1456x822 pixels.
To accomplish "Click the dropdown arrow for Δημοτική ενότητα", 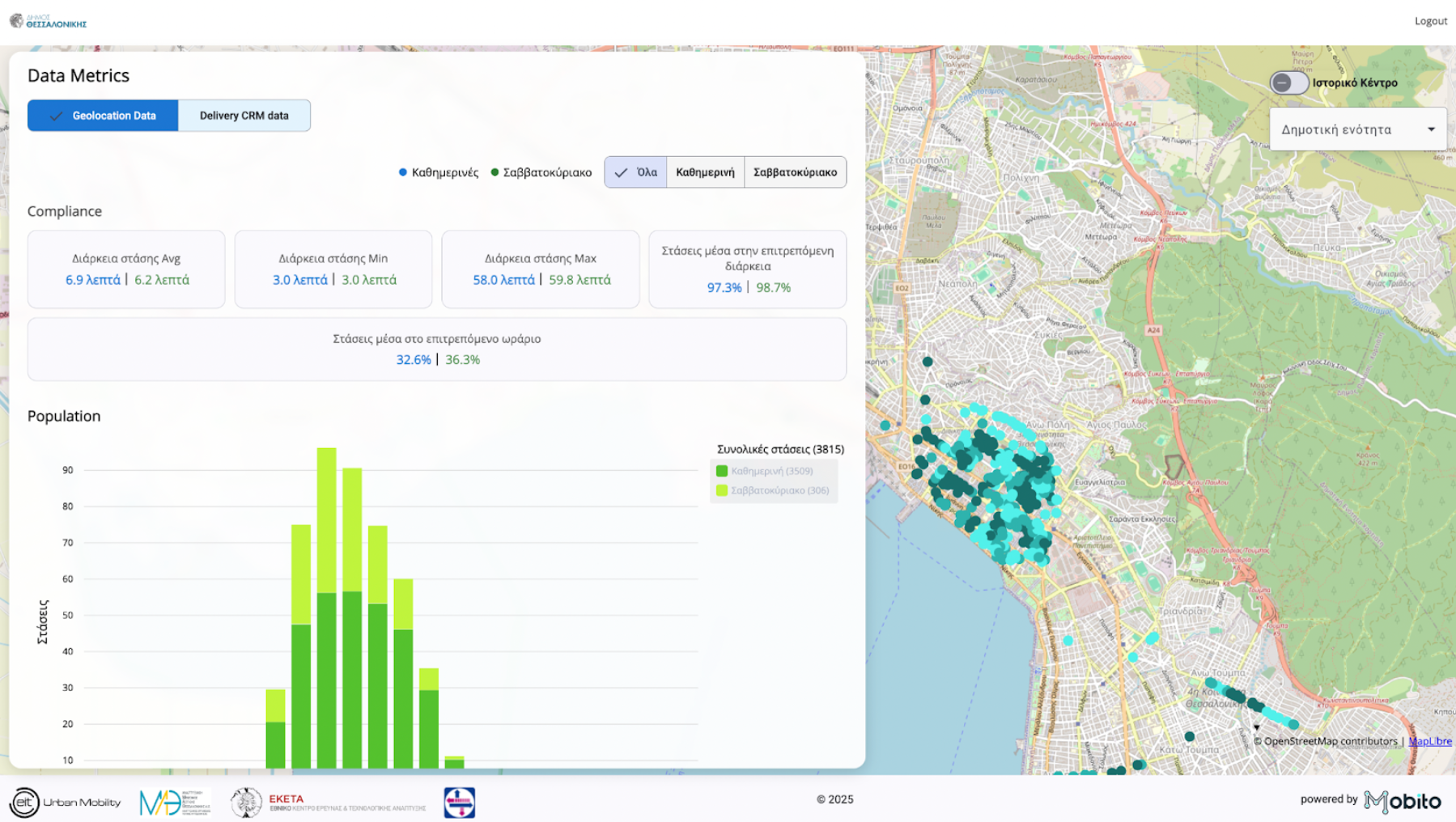I will point(1431,129).
